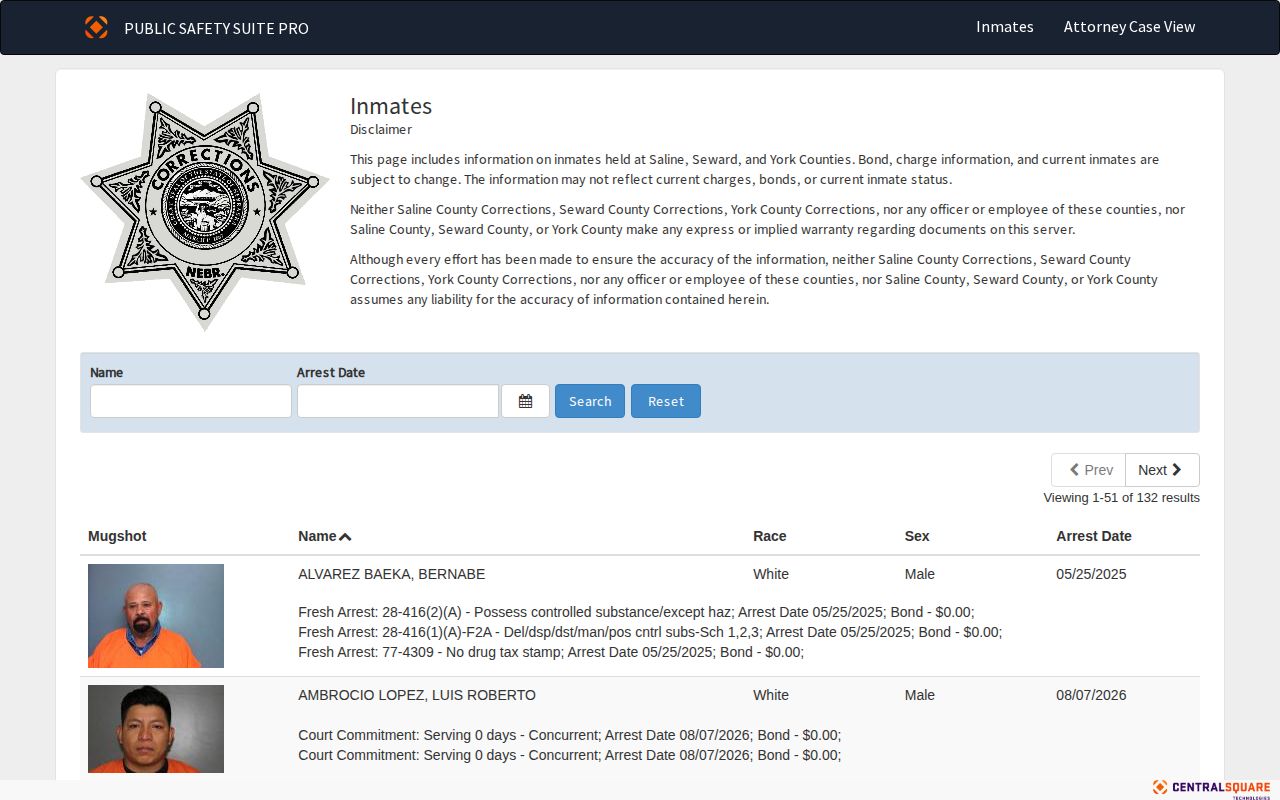Sort by the Race column header
Viewport: 1280px width, 800px height.
click(x=770, y=536)
